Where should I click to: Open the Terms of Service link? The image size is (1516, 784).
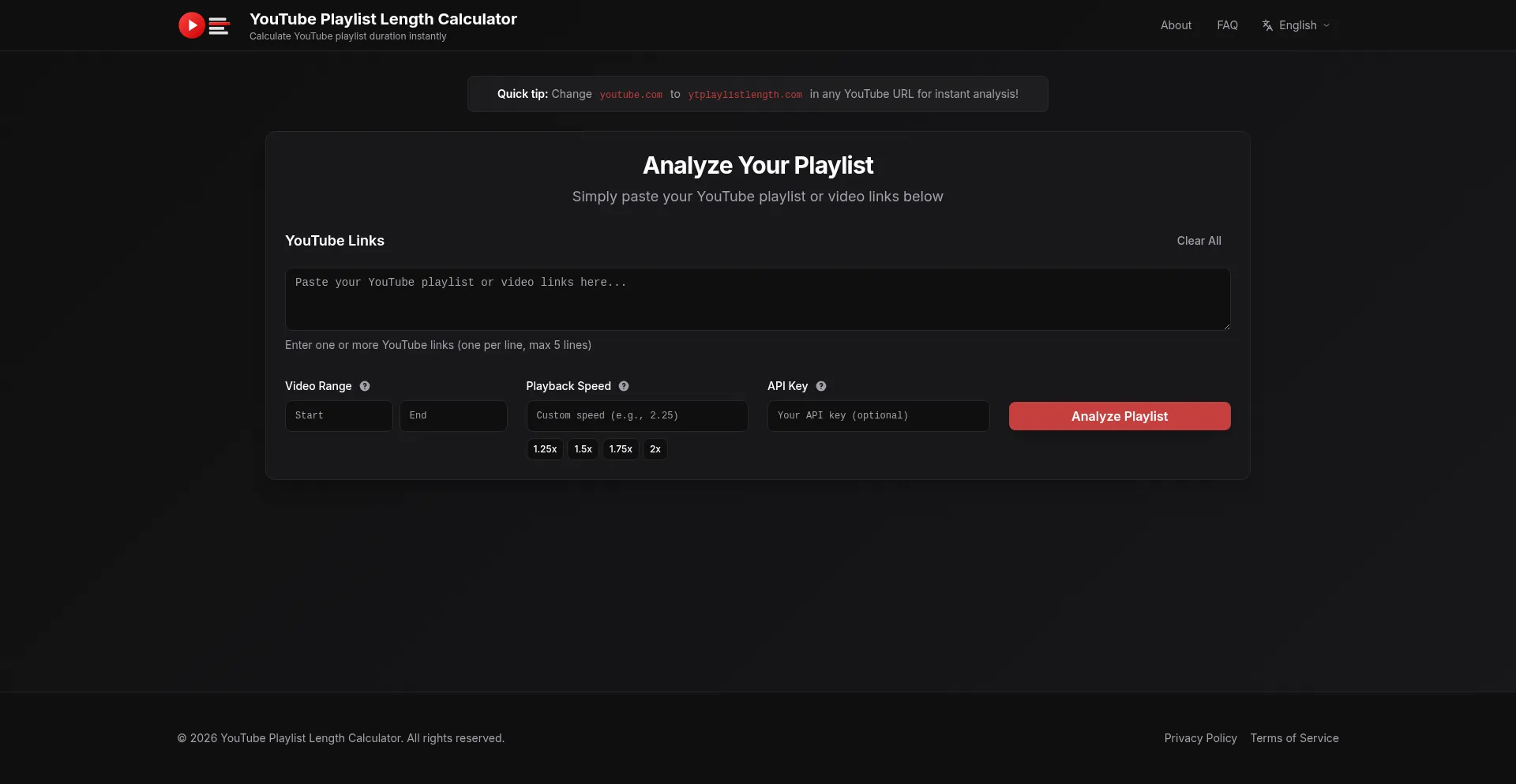tap(1294, 738)
